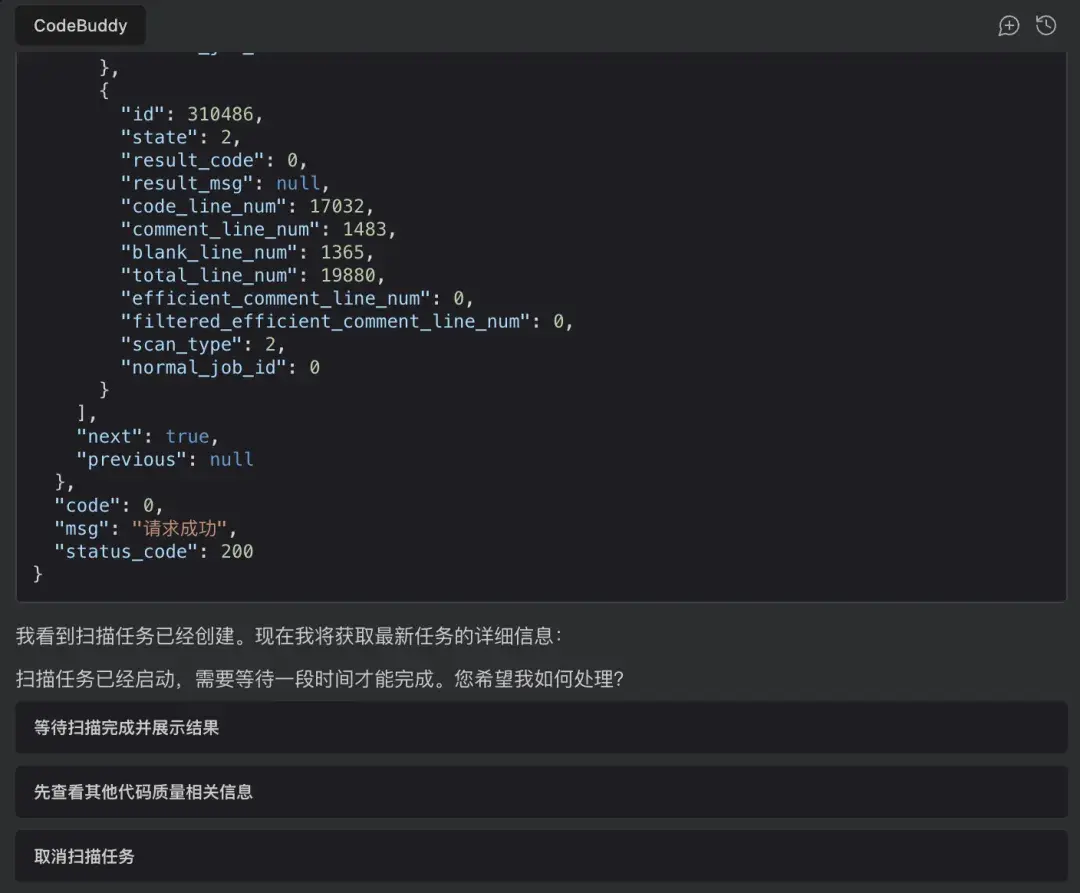Open recent sessions with the rewind-clock icon
The width and height of the screenshot is (1080, 893).
click(1046, 25)
